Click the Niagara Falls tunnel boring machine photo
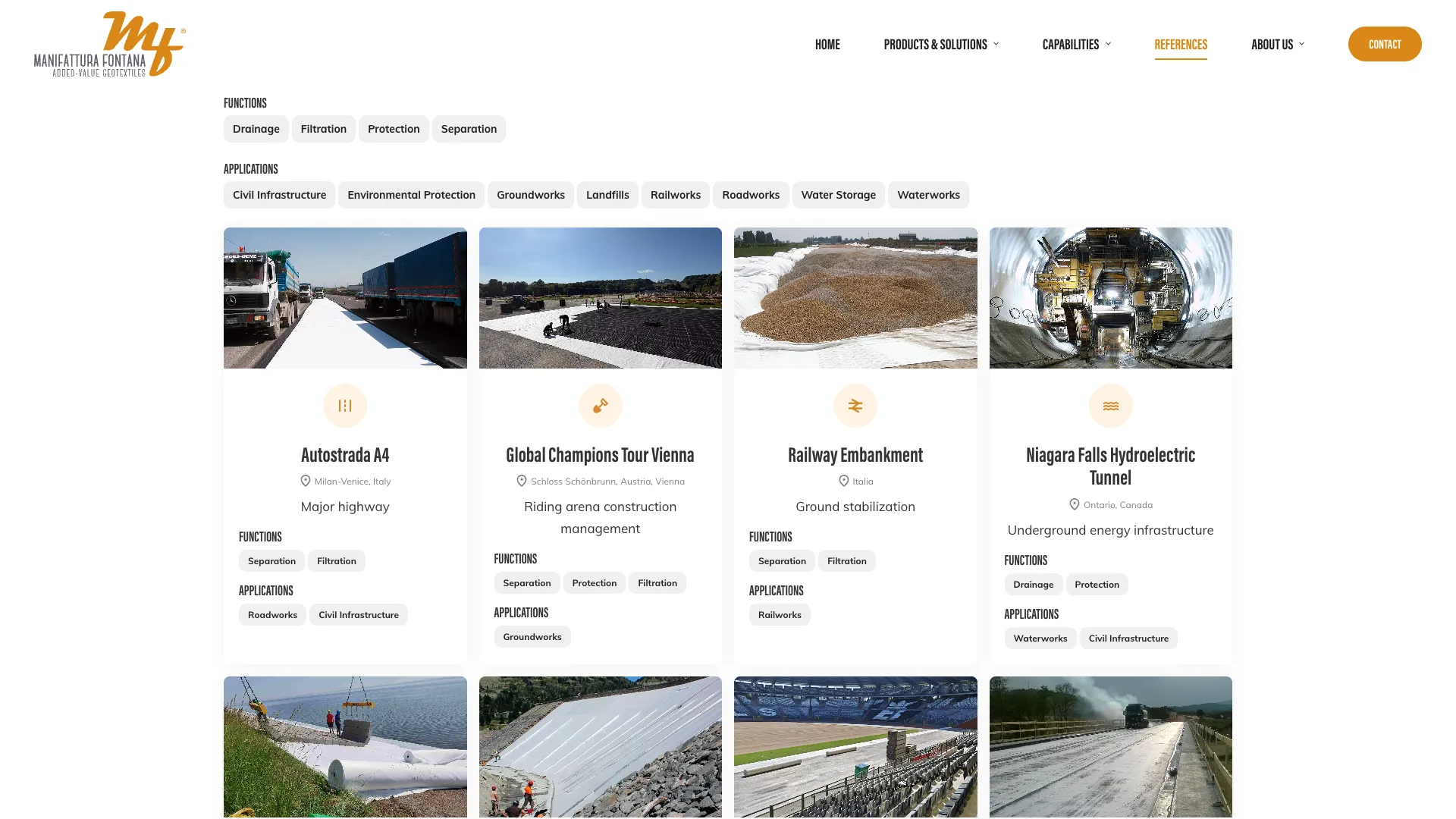Viewport: 1456px width, 819px height. point(1110,298)
